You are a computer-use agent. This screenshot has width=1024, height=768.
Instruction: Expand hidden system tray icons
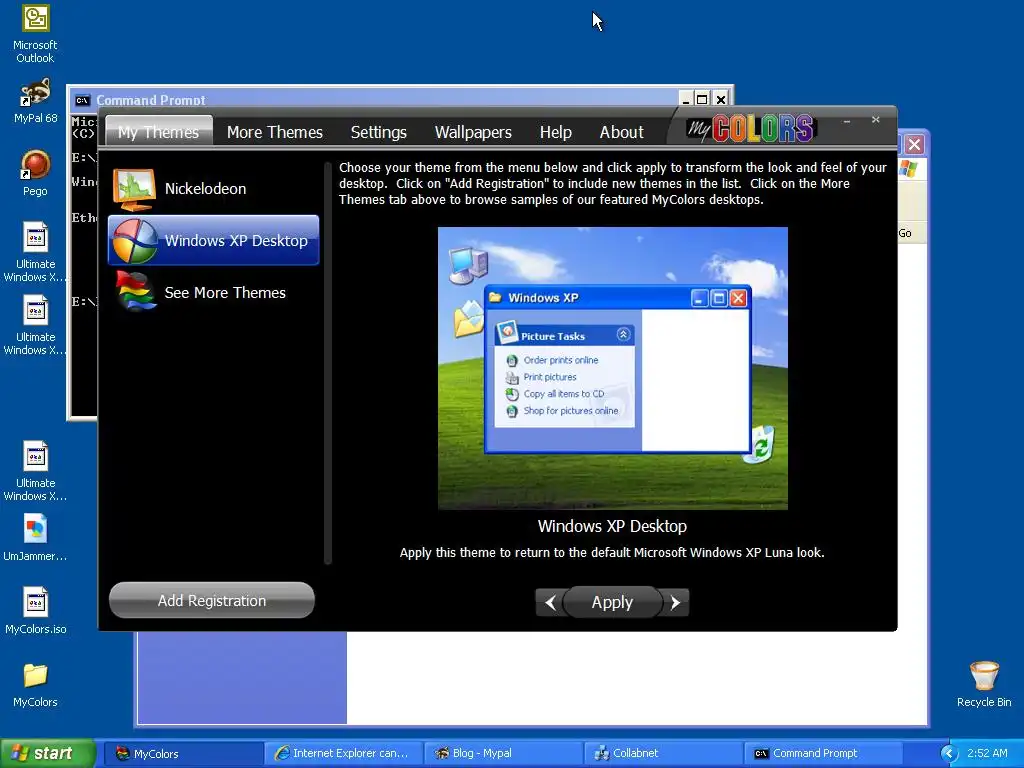click(x=949, y=754)
